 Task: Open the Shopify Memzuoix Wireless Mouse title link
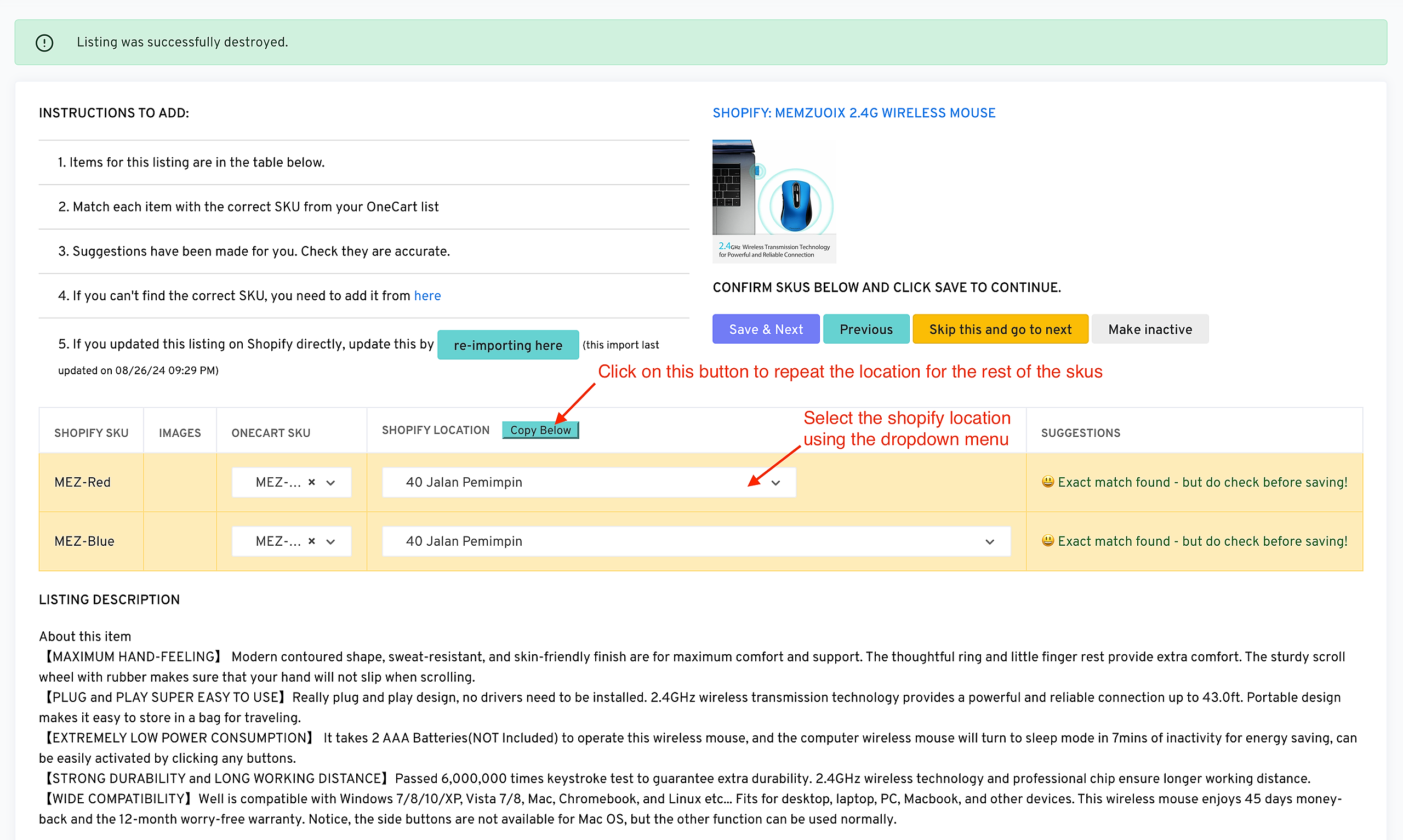point(853,113)
